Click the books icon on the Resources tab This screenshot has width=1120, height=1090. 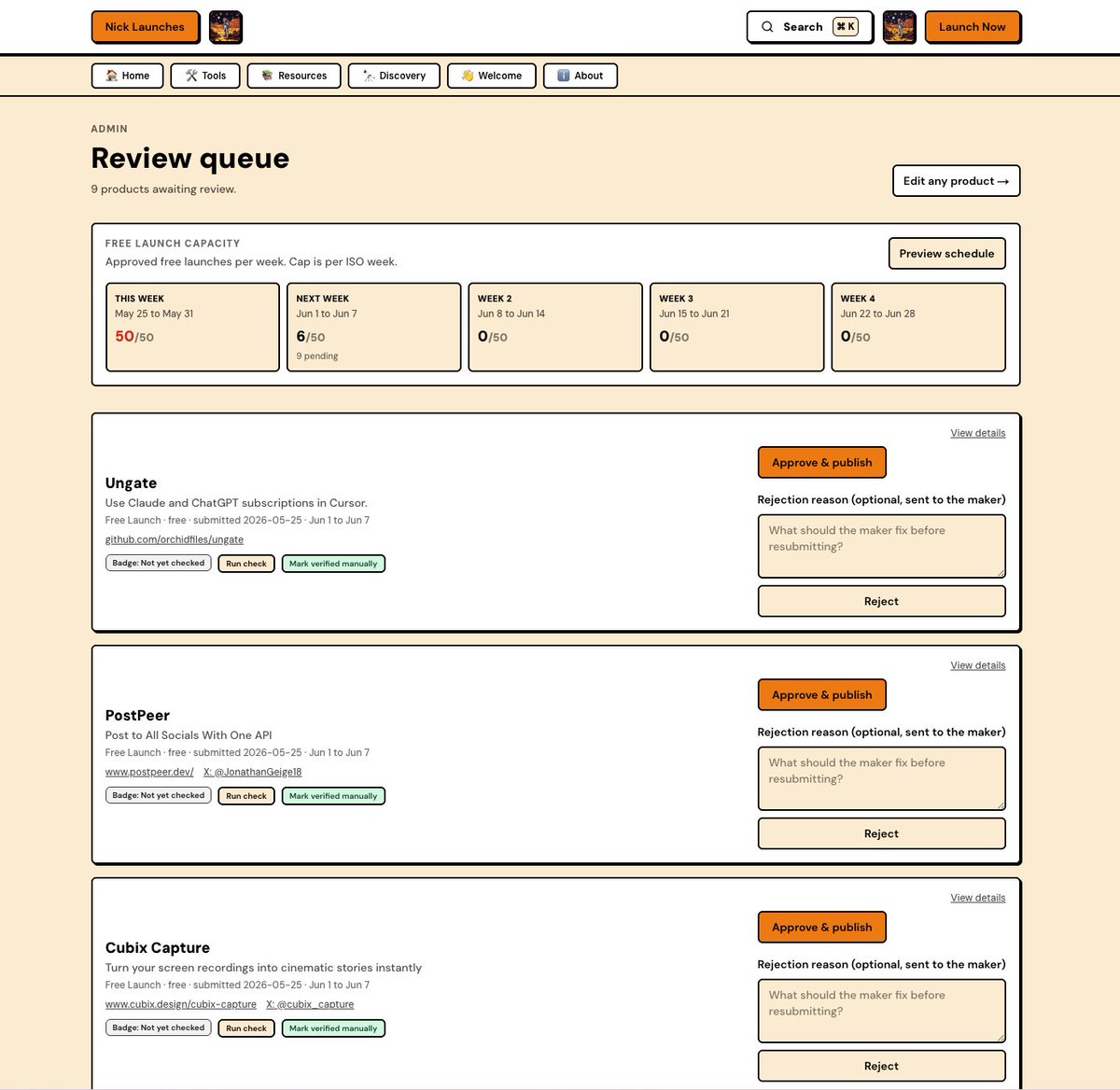267,76
